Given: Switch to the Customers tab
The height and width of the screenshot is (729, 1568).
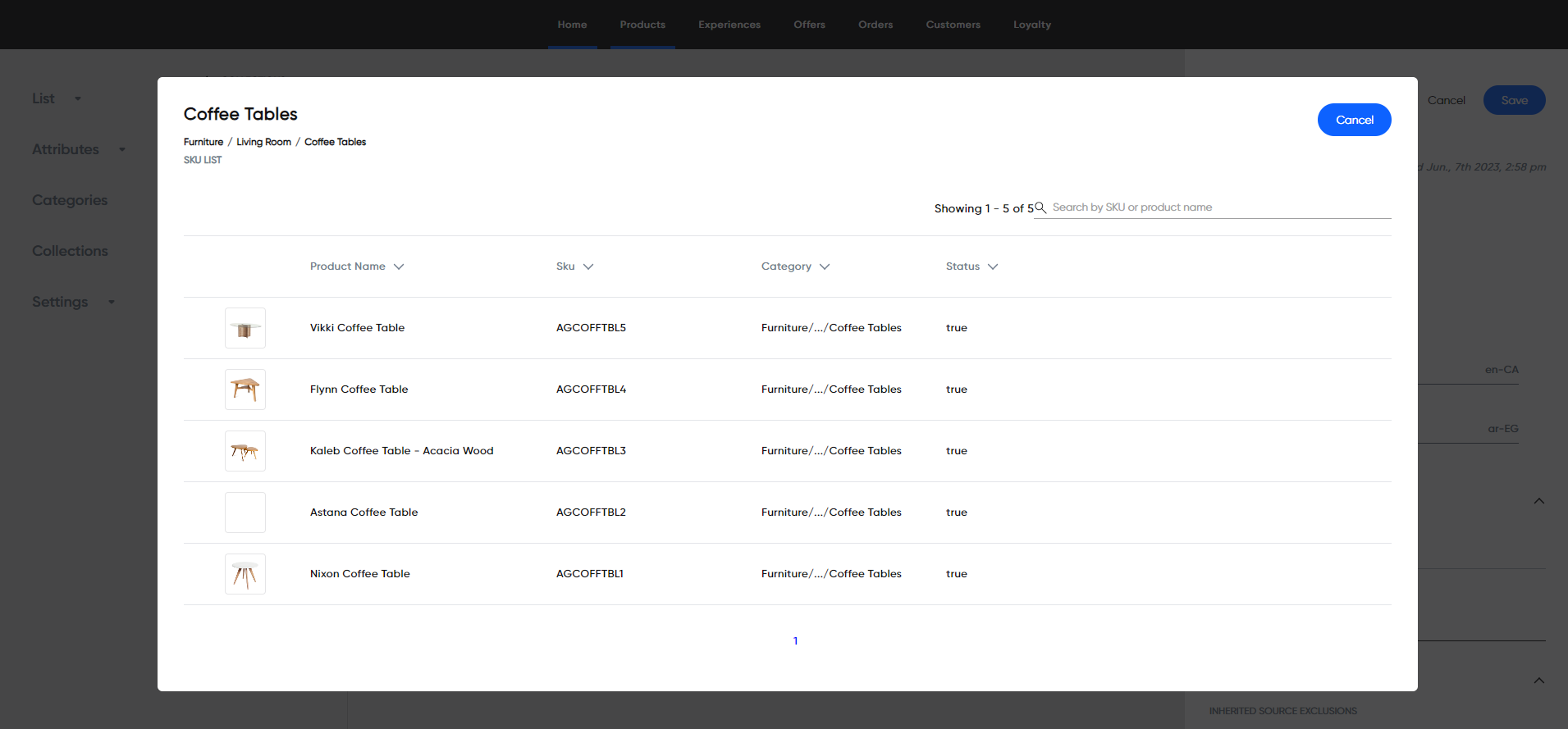Looking at the screenshot, I should pyautogui.click(x=953, y=25).
